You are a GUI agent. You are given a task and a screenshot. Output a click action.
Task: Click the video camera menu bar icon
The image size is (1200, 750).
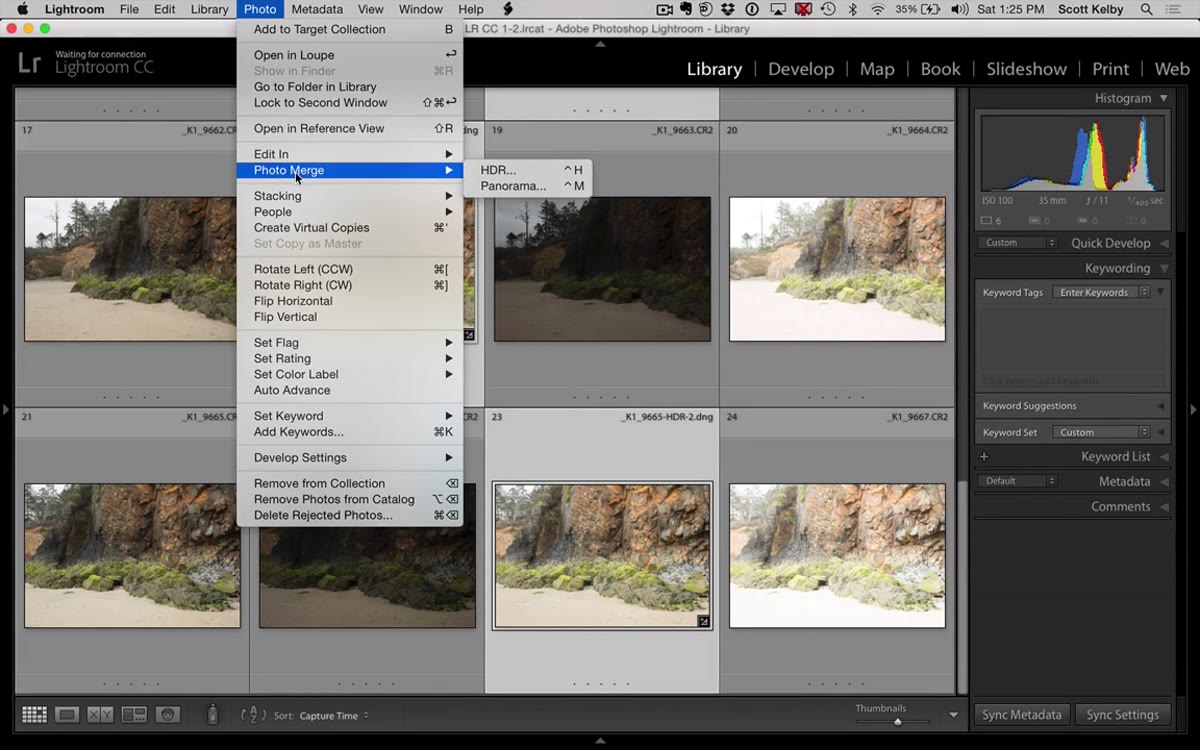pyautogui.click(x=665, y=9)
